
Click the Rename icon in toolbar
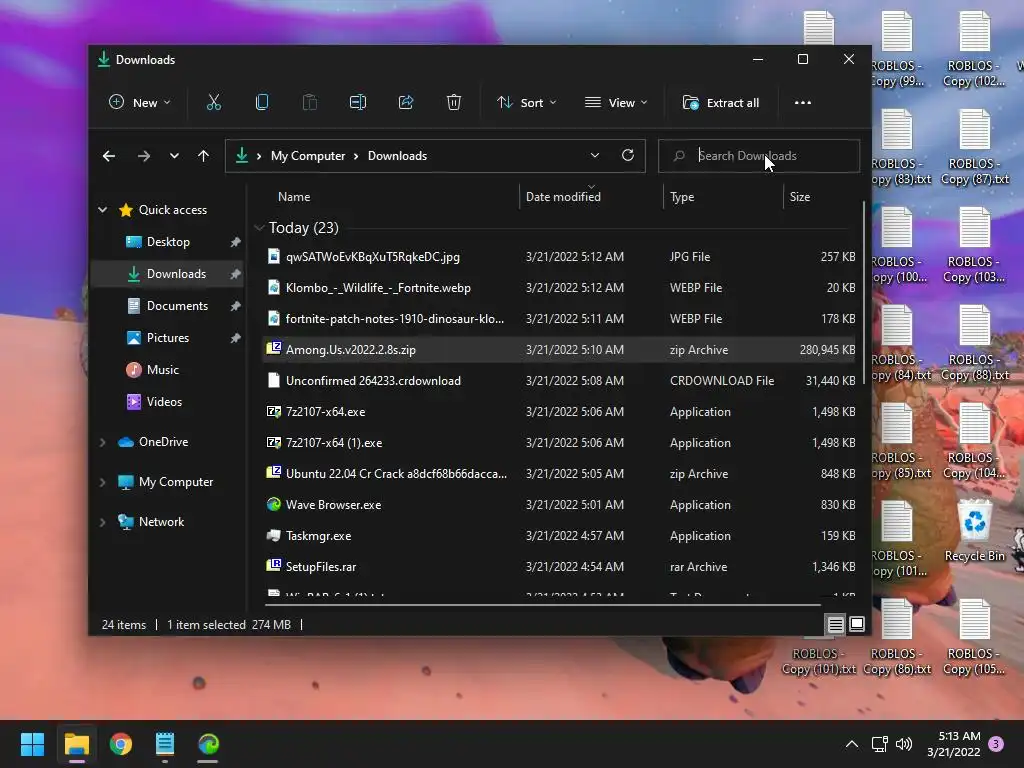[x=358, y=103]
